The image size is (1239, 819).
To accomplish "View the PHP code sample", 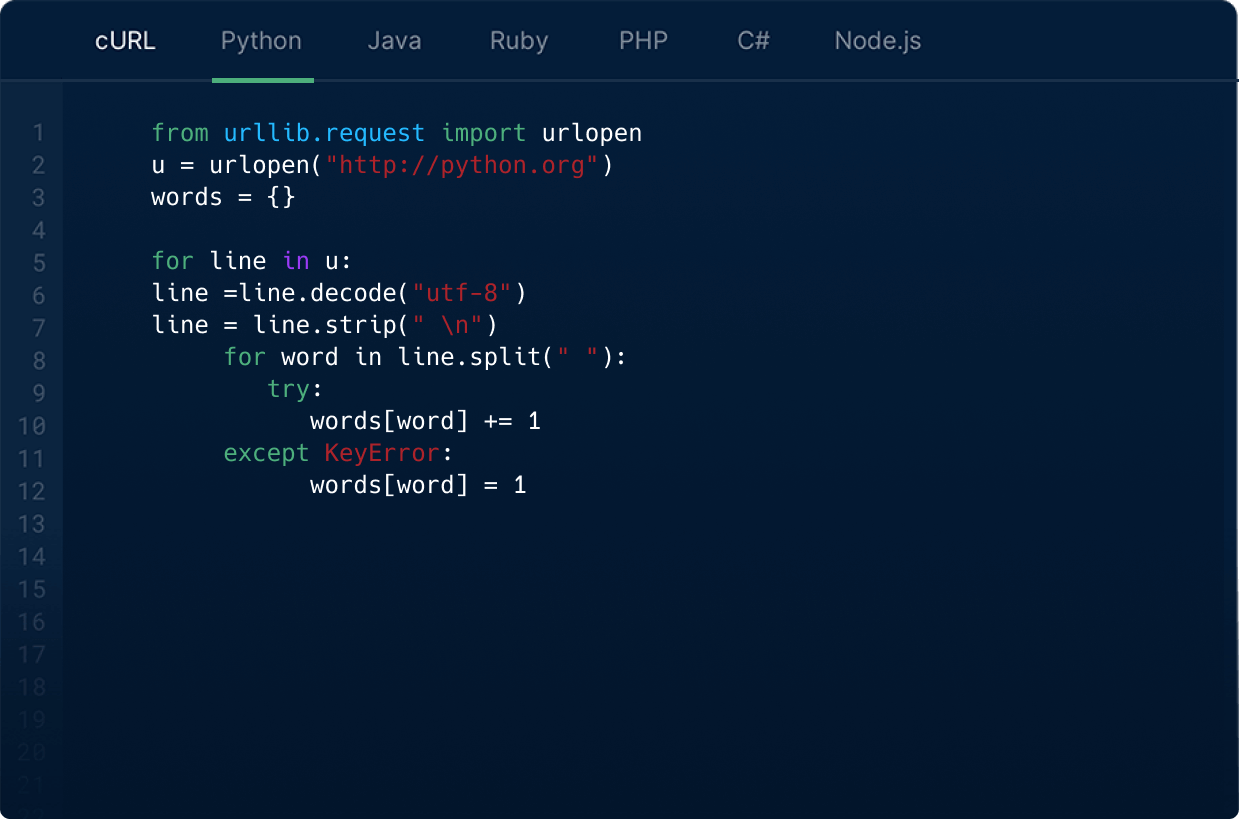I will tap(642, 40).
